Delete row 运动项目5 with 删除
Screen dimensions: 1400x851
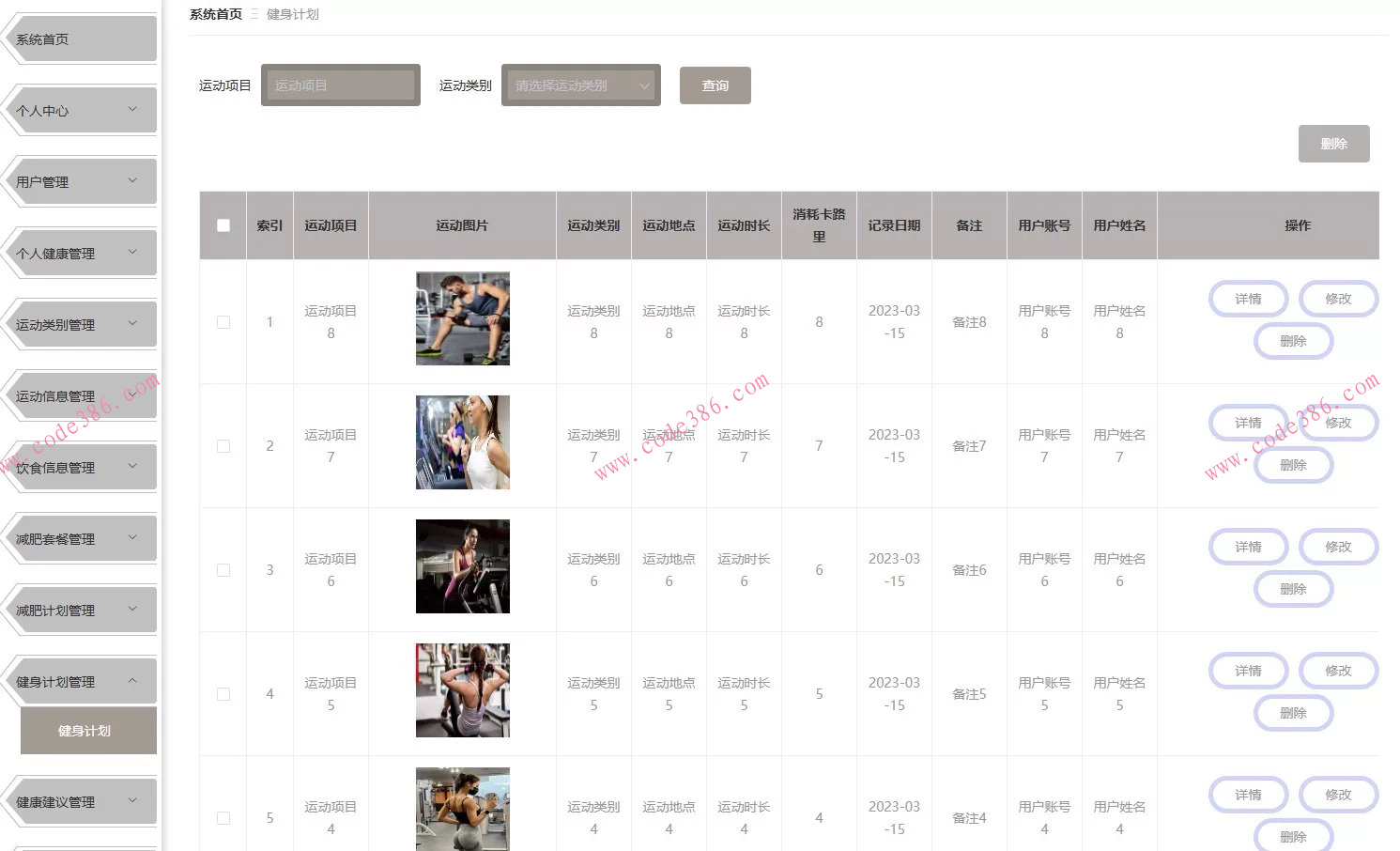click(1294, 713)
